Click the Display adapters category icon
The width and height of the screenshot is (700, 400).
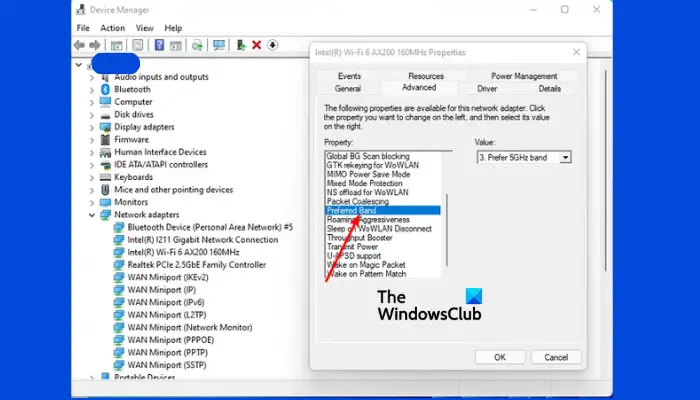point(105,127)
